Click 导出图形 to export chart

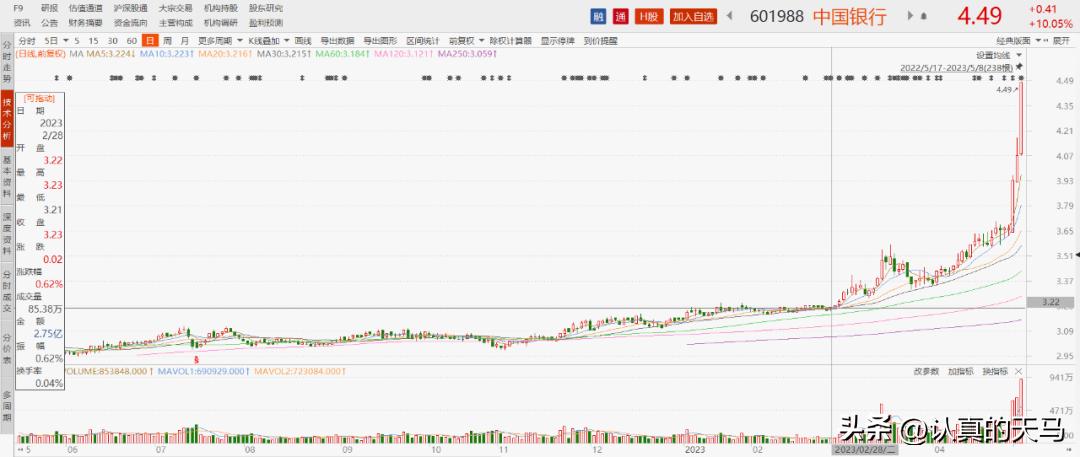pos(380,41)
